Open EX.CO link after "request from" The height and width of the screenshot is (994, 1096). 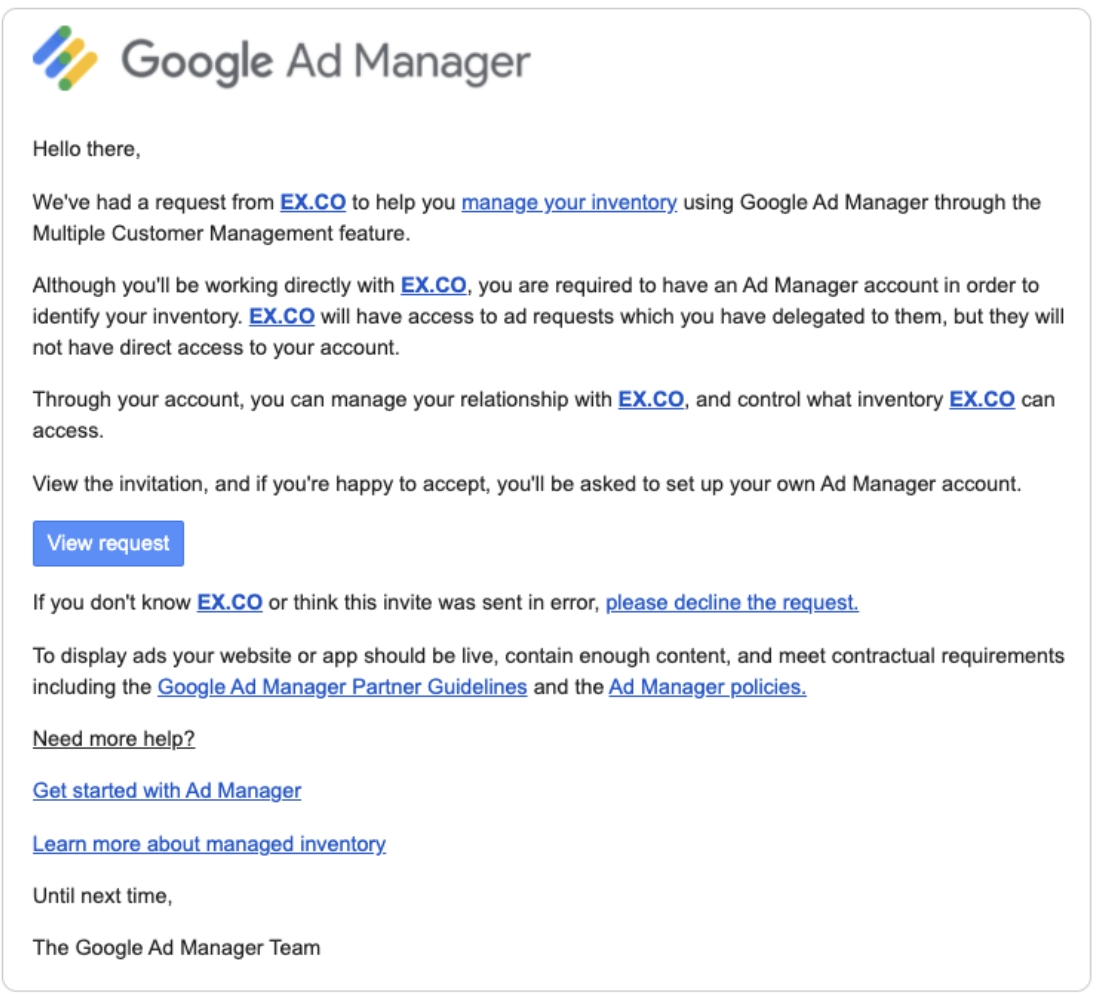312,203
